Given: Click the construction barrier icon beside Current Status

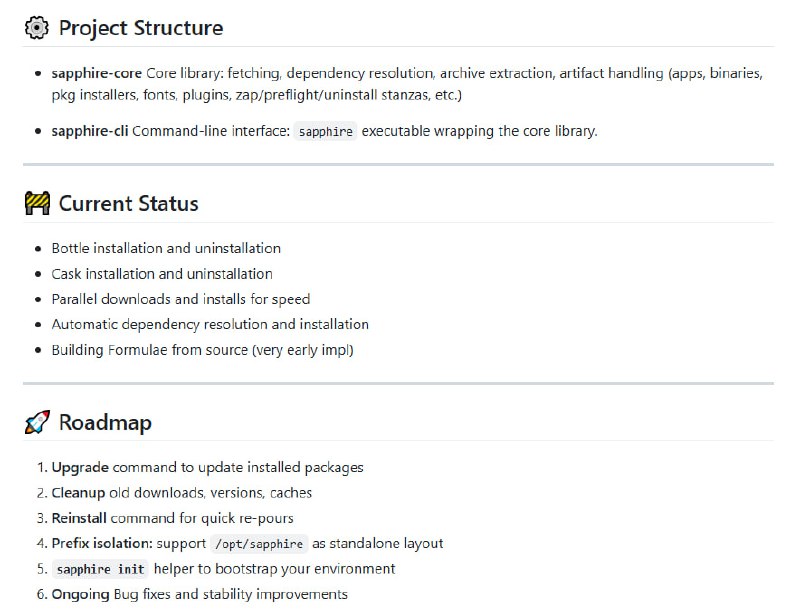Looking at the screenshot, I should pos(36,204).
